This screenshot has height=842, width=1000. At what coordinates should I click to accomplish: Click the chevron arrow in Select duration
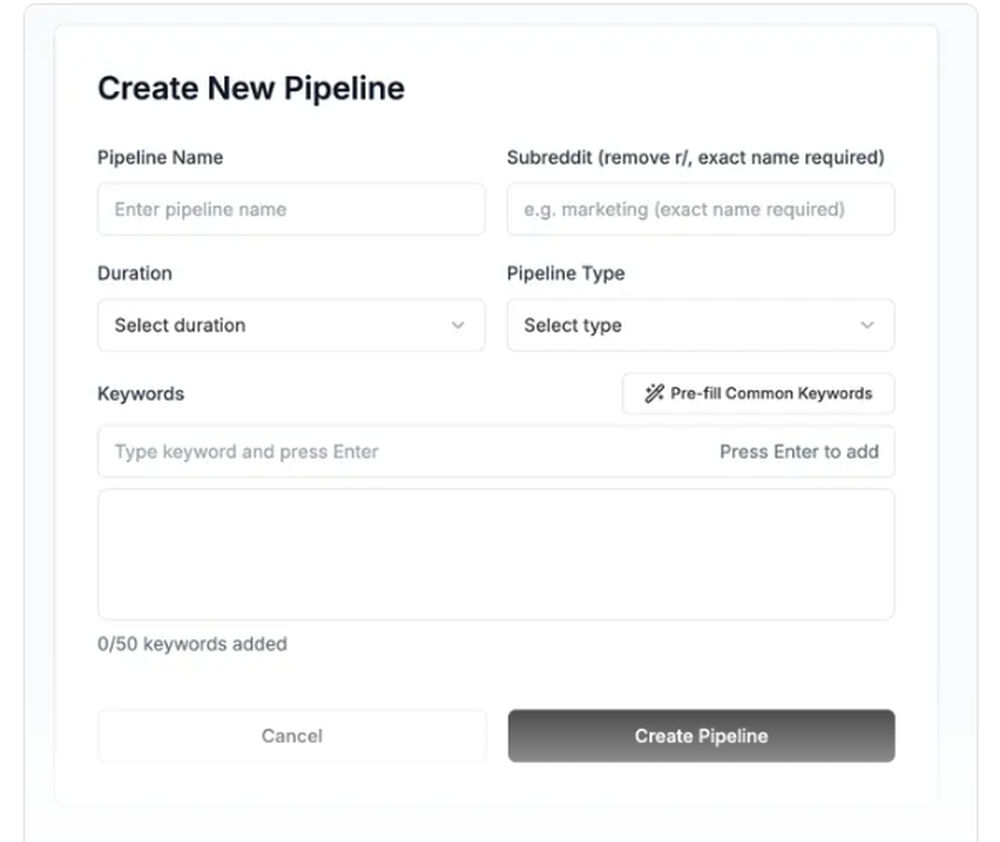[458, 325]
